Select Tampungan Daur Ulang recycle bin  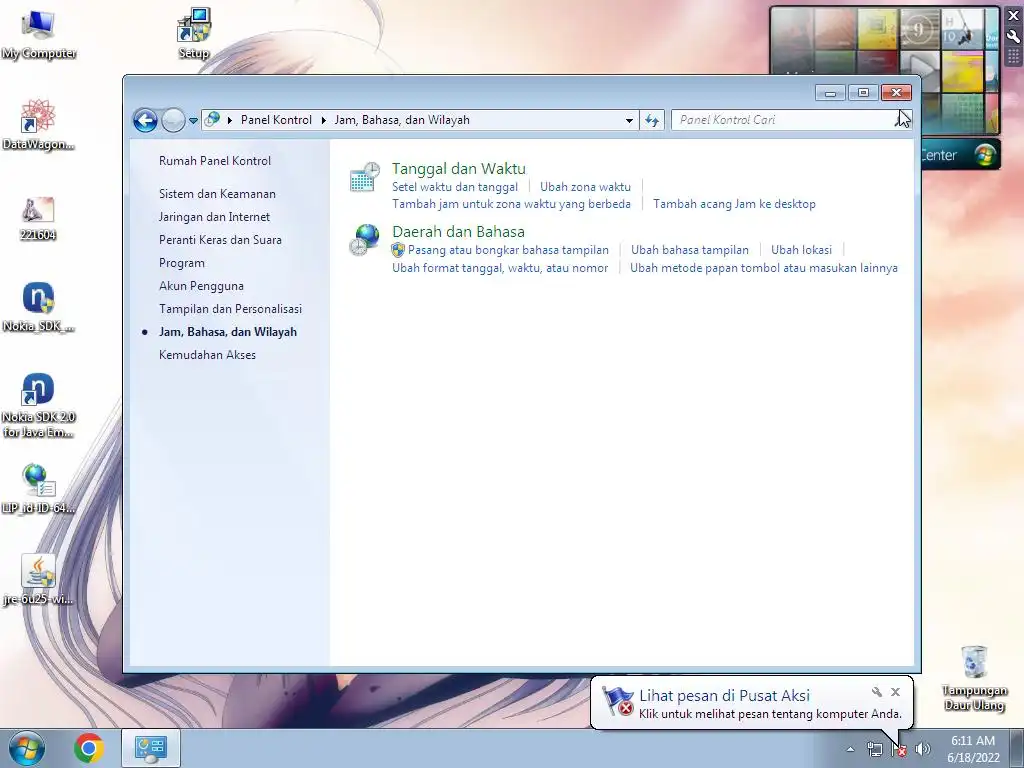click(974, 678)
